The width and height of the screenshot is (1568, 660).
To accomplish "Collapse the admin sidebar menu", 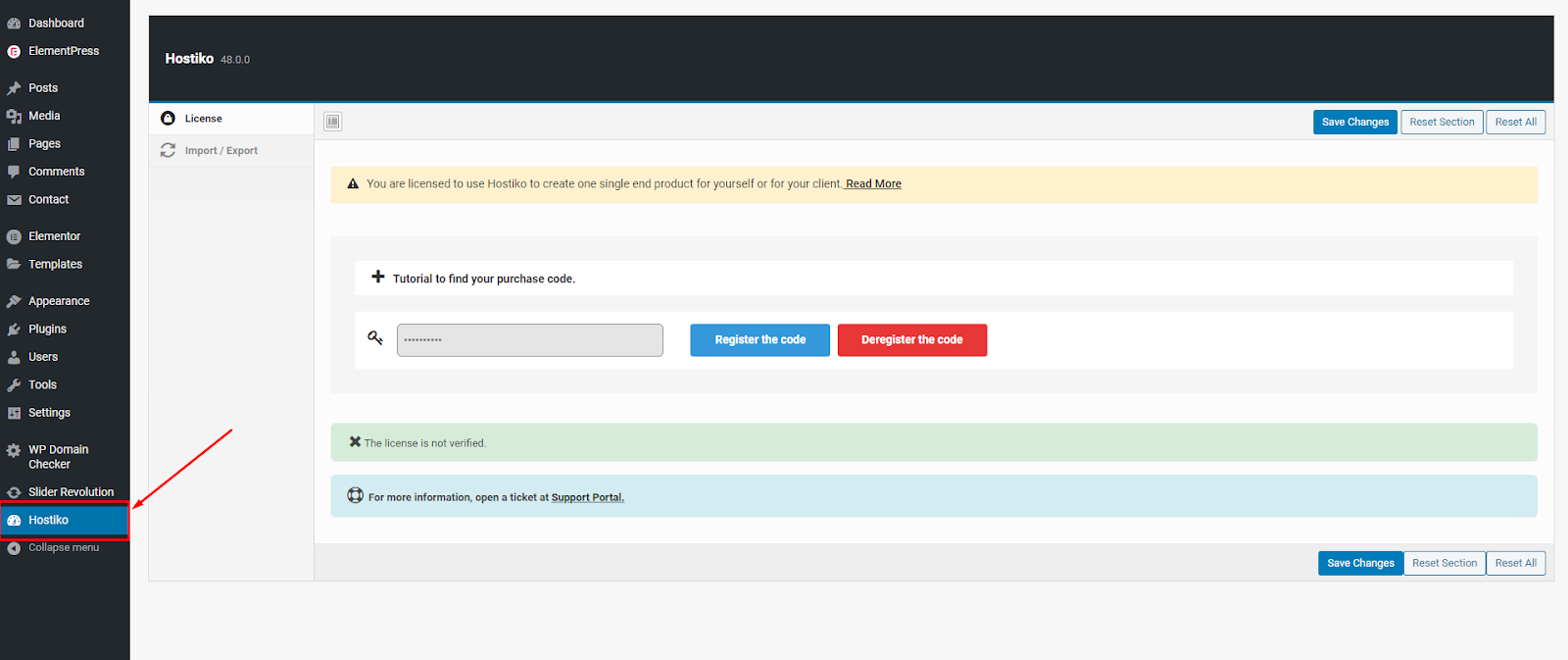I will (64, 548).
